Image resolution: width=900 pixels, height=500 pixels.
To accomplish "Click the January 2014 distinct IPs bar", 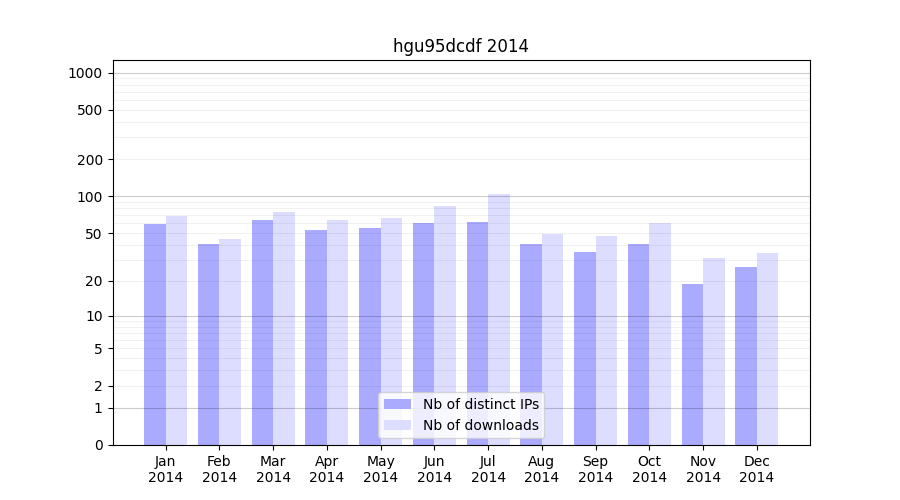I will tap(155, 335).
